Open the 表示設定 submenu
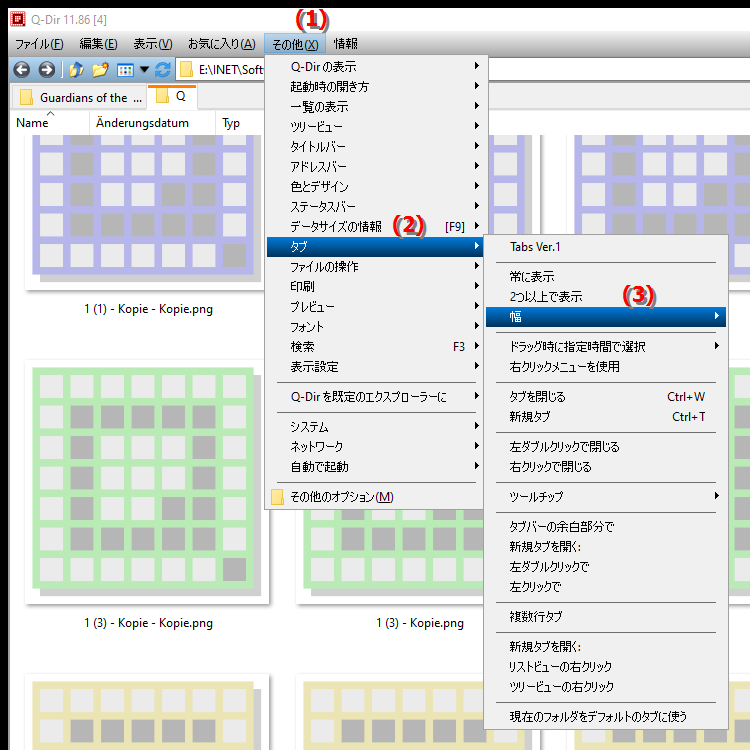The width and height of the screenshot is (750, 750). click(374, 367)
